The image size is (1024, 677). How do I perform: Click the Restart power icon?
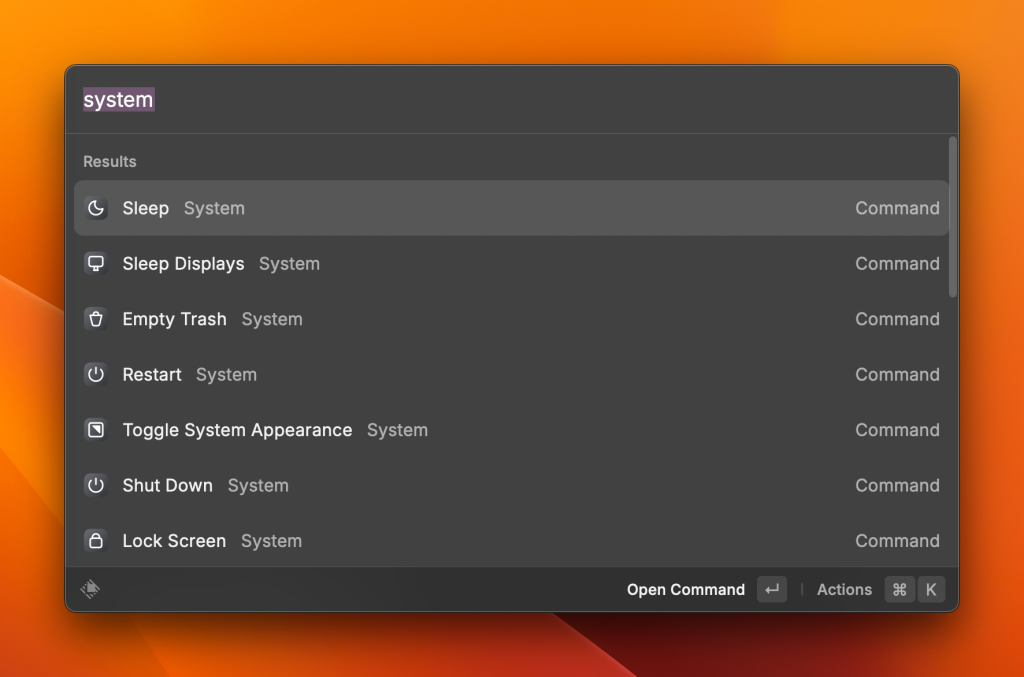pyautogui.click(x=96, y=375)
